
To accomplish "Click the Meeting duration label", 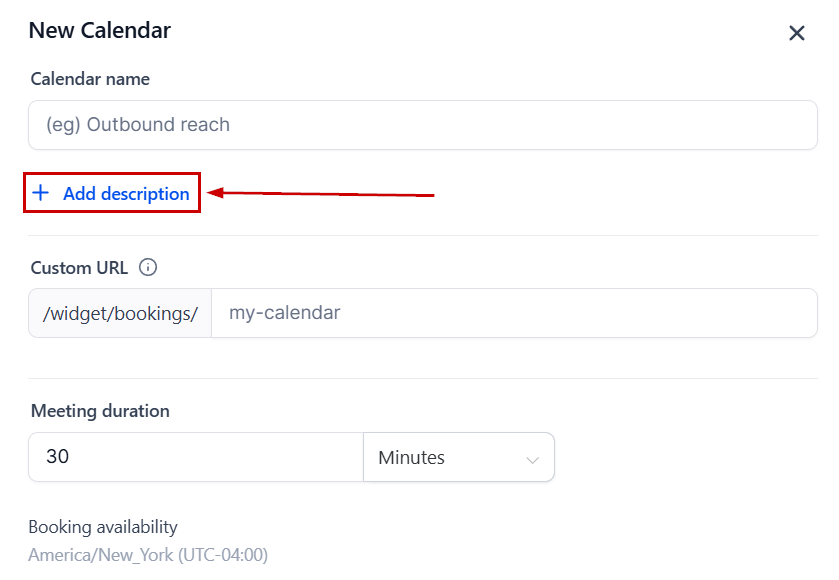I will pyautogui.click(x=100, y=410).
